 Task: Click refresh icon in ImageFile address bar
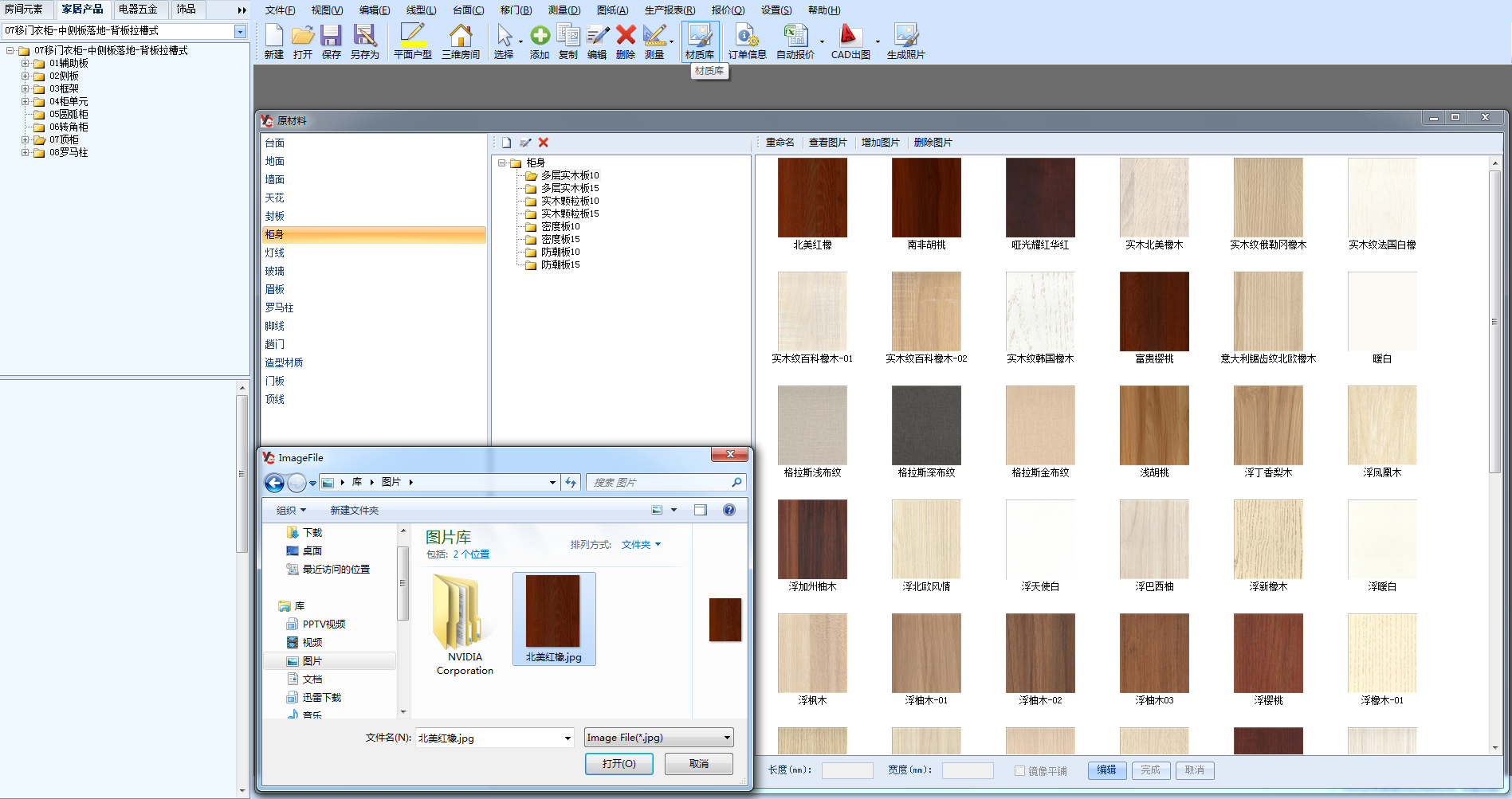(x=571, y=482)
